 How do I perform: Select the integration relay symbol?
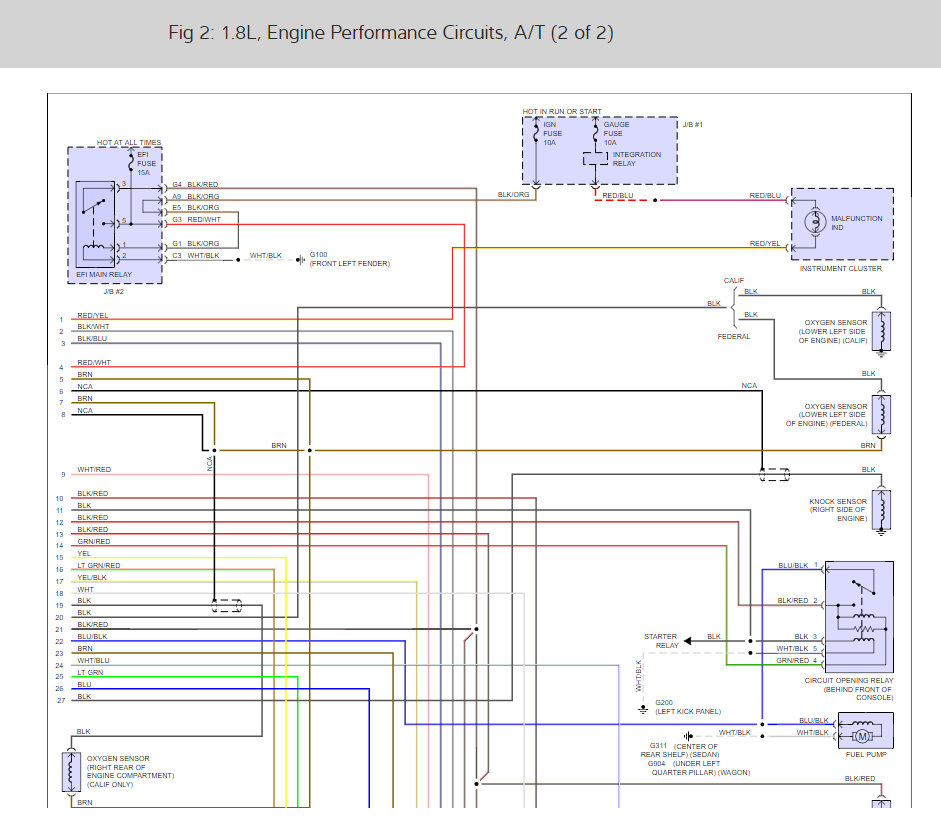click(595, 158)
